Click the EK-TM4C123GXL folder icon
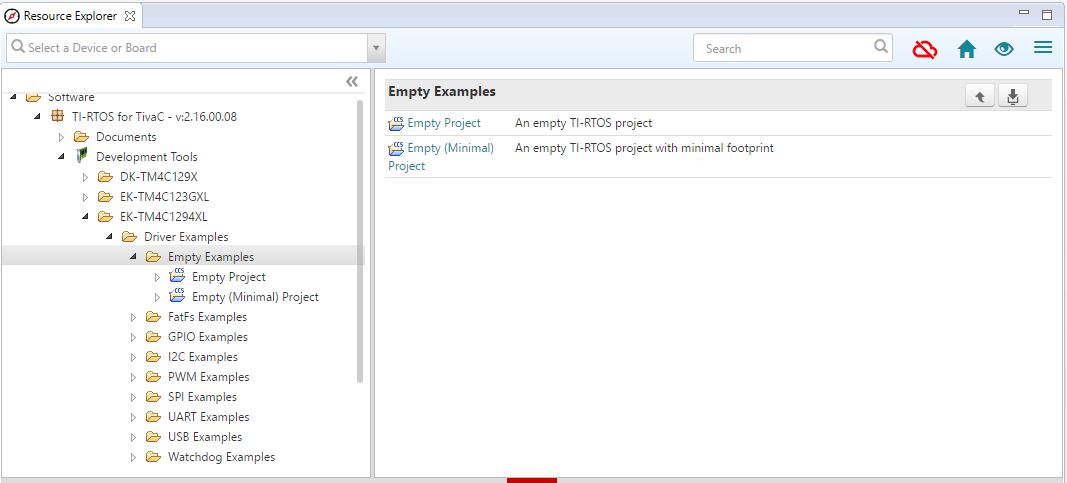Screen dimensions: 1067x483 pos(105,197)
